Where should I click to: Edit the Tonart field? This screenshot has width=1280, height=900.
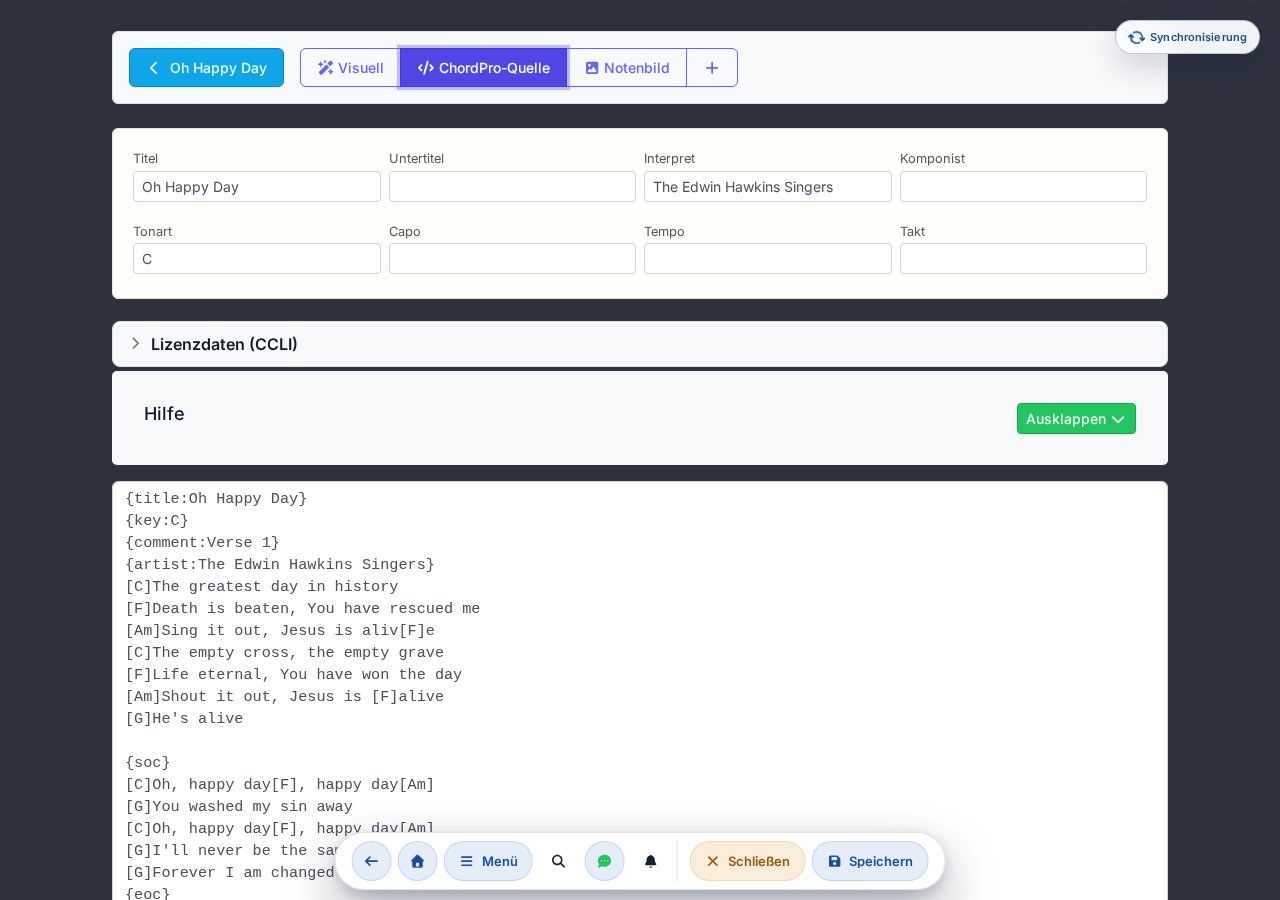click(257, 259)
